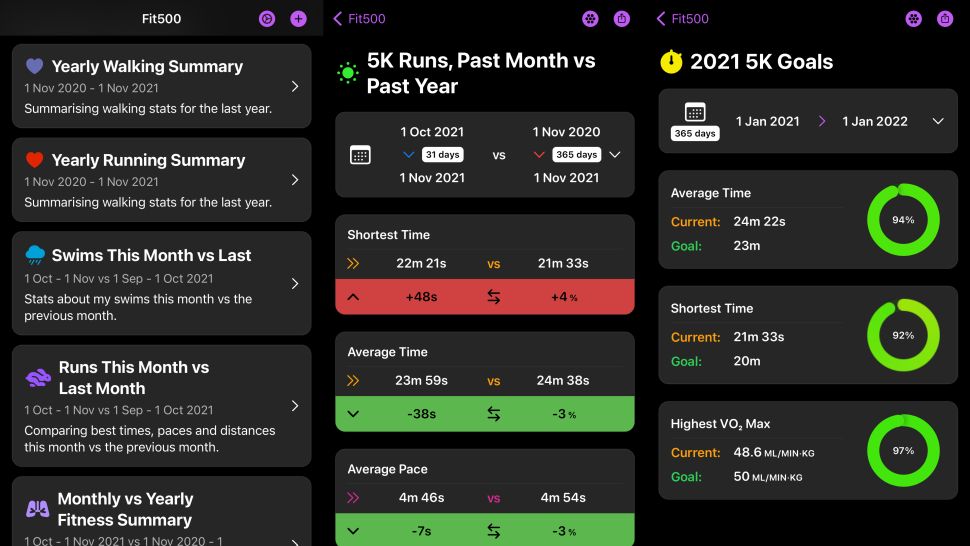Tap swap arrows in red +48s bar
The width and height of the screenshot is (970, 546).
(493, 297)
